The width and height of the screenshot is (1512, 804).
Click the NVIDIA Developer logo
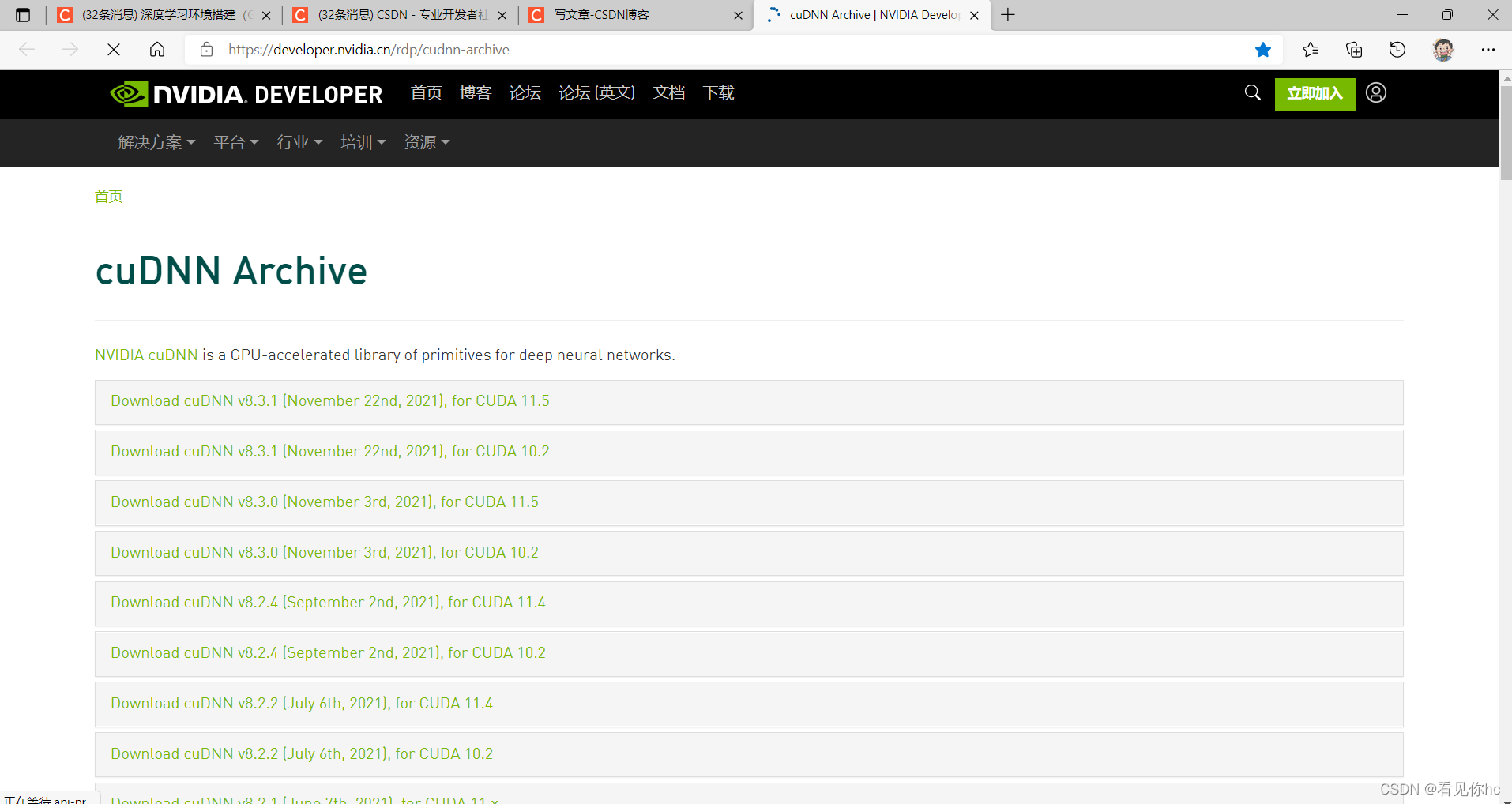tap(246, 94)
